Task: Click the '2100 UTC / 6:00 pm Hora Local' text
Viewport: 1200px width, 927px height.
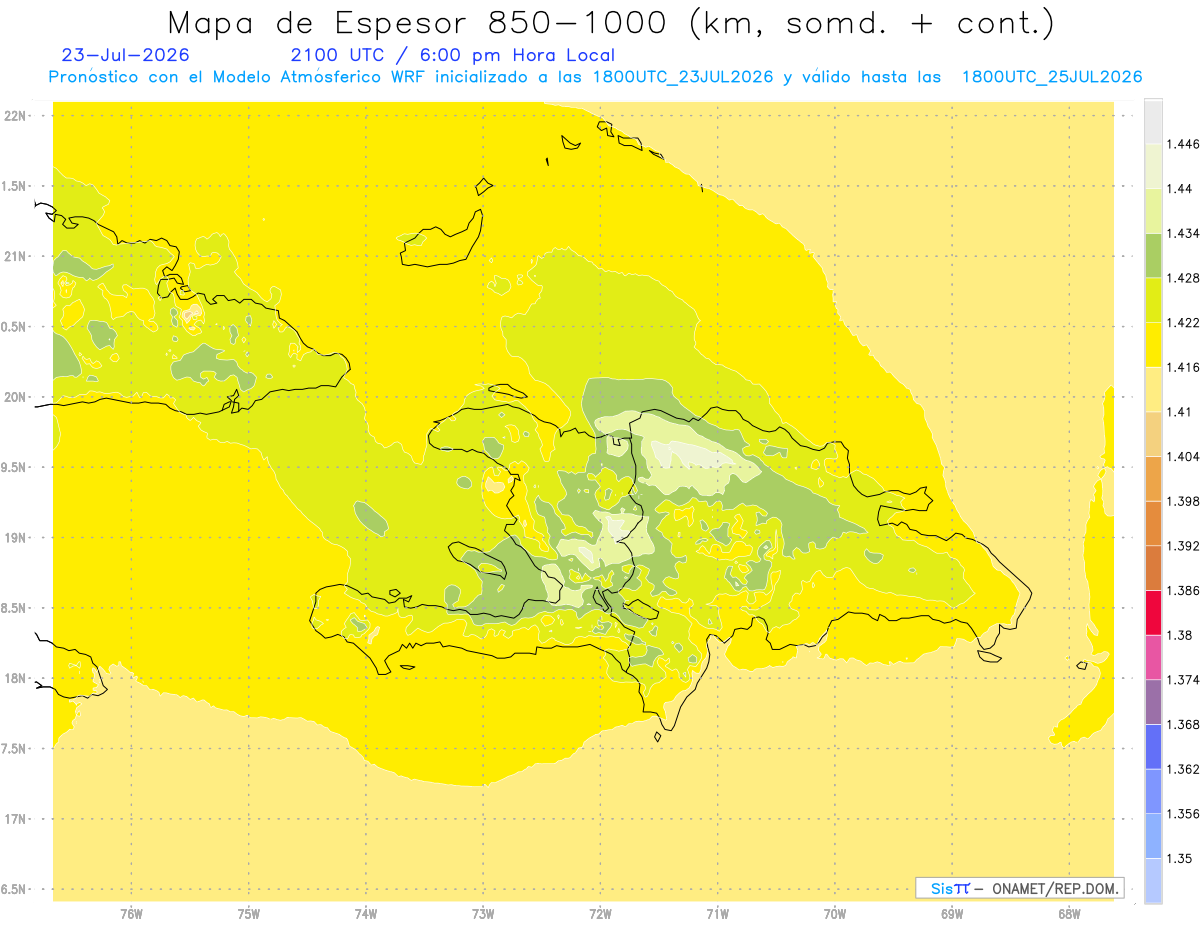Action: click(452, 55)
